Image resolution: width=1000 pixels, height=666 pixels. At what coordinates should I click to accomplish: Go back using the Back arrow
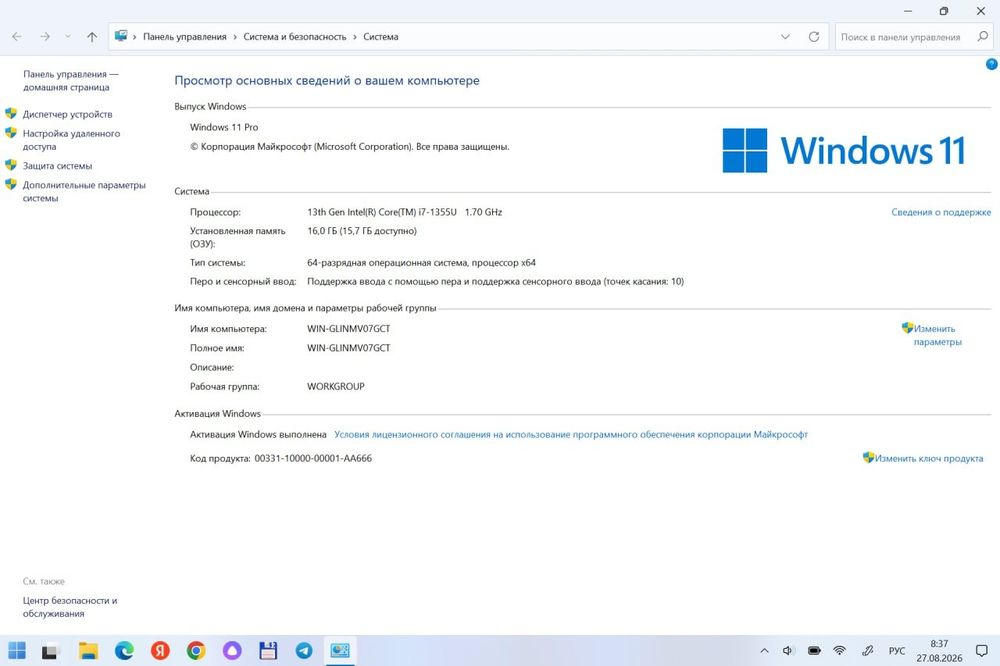pos(17,37)
